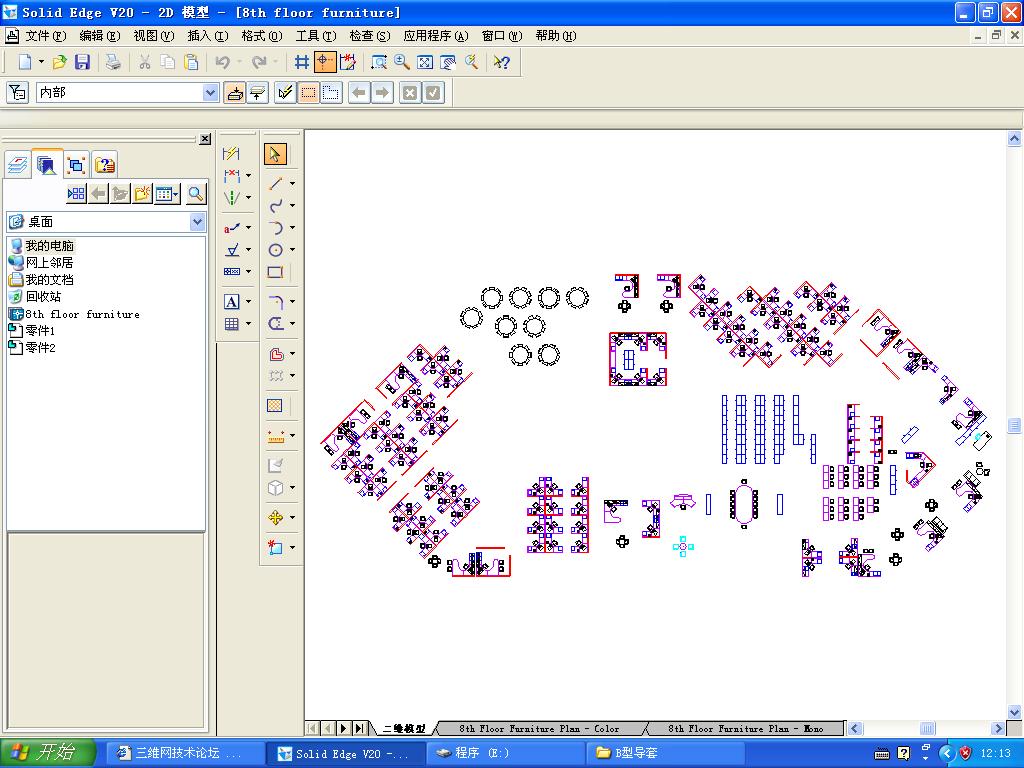Click the horizontal scrollbar right arrow
This screenshot has width=1024, height=768.
click(x=998, y=728)
